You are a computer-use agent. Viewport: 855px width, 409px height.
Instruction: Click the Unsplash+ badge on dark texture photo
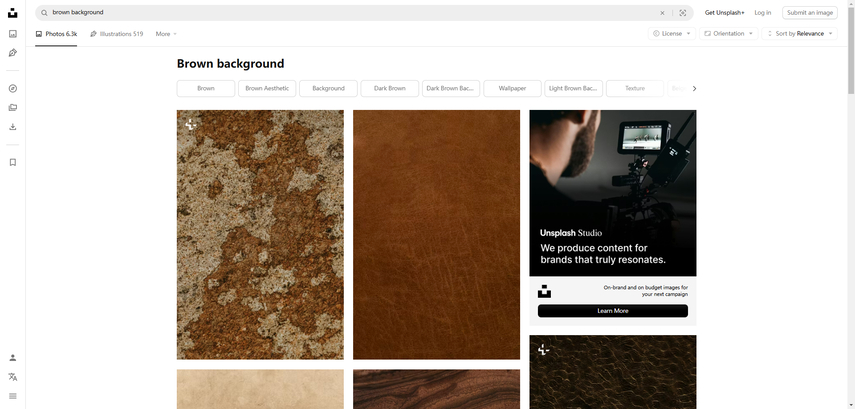[x=543, y=350]
